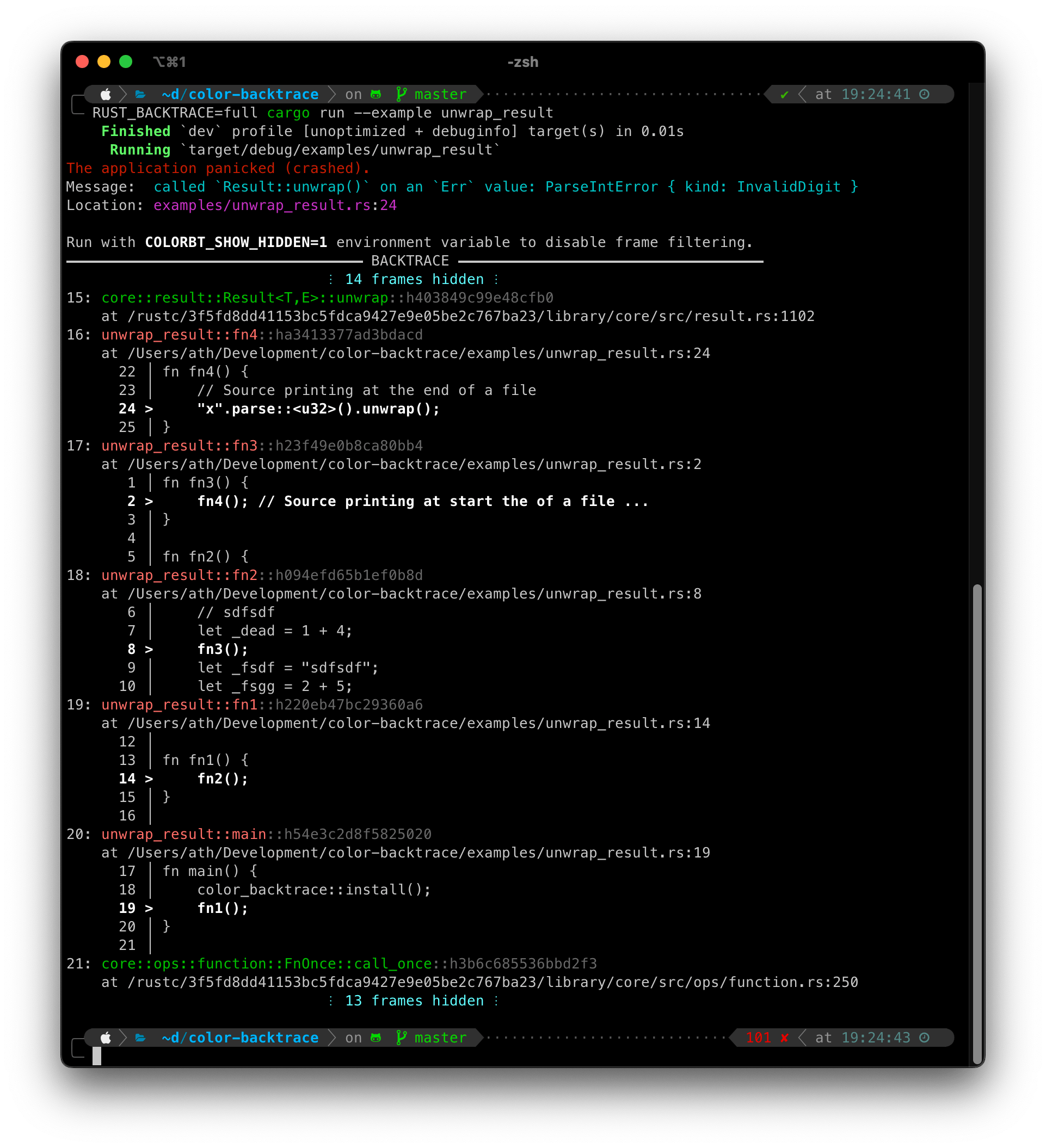This screenshot has height=1148, width=1046.
Task: Click the "14 frames hidden" notice
Action: pos(414,280)
